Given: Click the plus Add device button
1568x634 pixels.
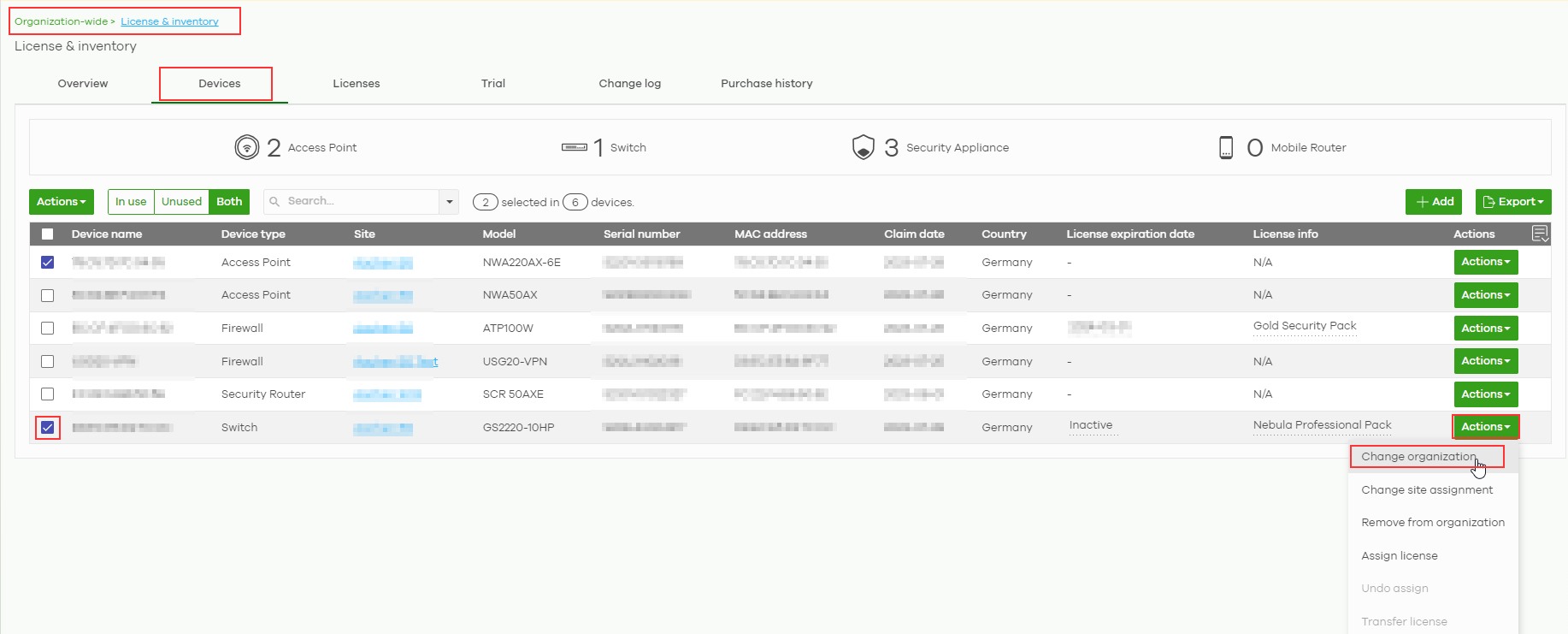Looking at the screenshot, I should 1433,202.
